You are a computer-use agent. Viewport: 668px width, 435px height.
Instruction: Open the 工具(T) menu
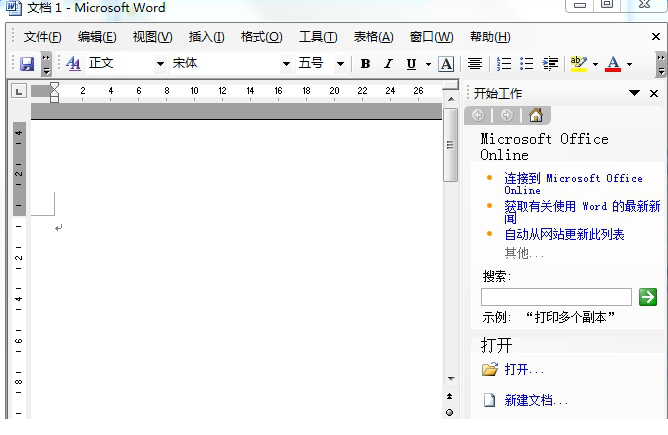(318, 37)
